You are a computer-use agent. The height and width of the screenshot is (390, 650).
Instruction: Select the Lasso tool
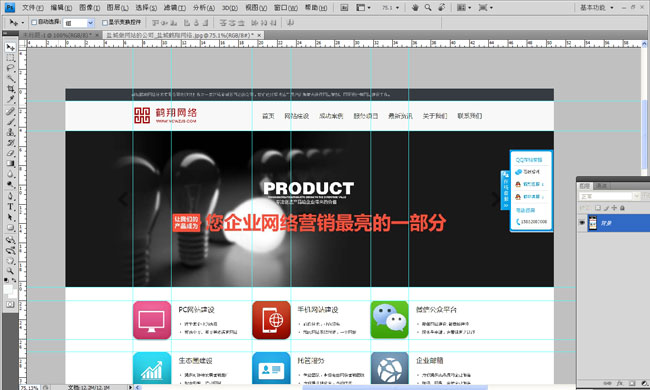[x=10, y=68]
